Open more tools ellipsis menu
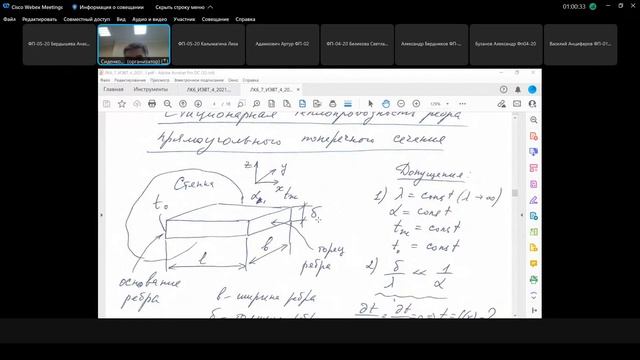 click(462, 104)
